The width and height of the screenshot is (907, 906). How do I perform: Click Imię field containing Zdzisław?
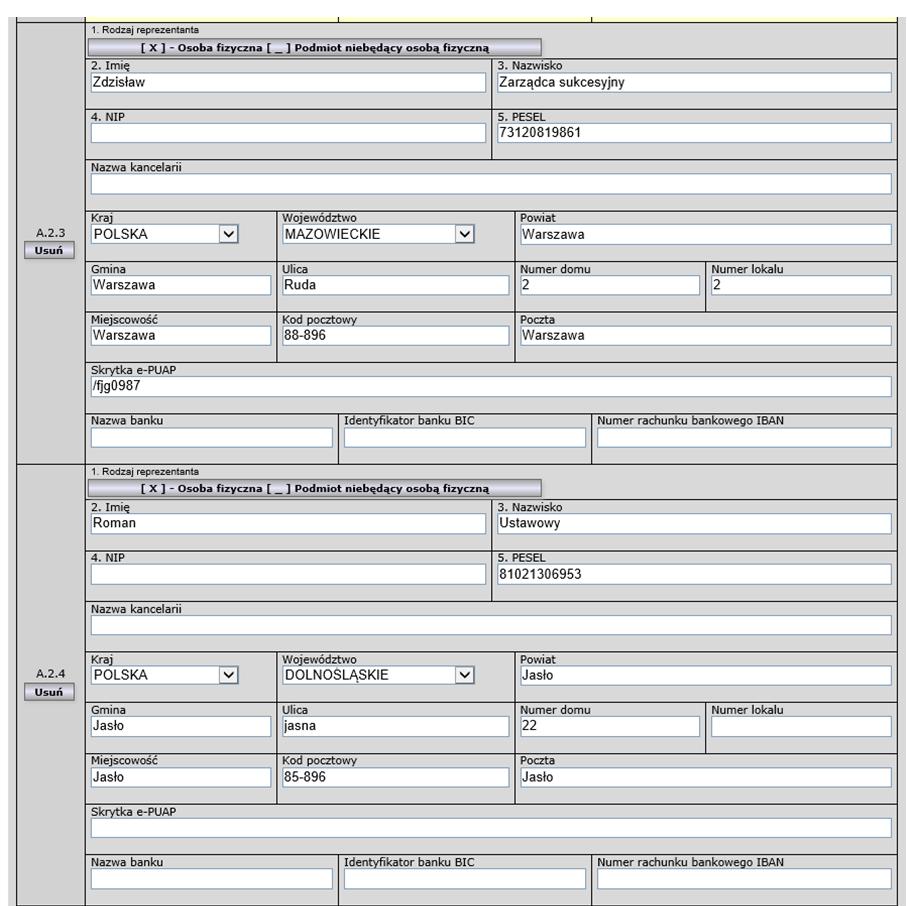[288, 82]
